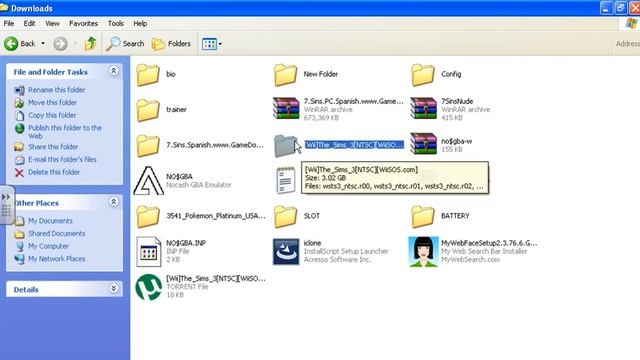Show the Folders tree pane
Image resolution: width=640 pixels, height=360 pixels.
(171, 43)
